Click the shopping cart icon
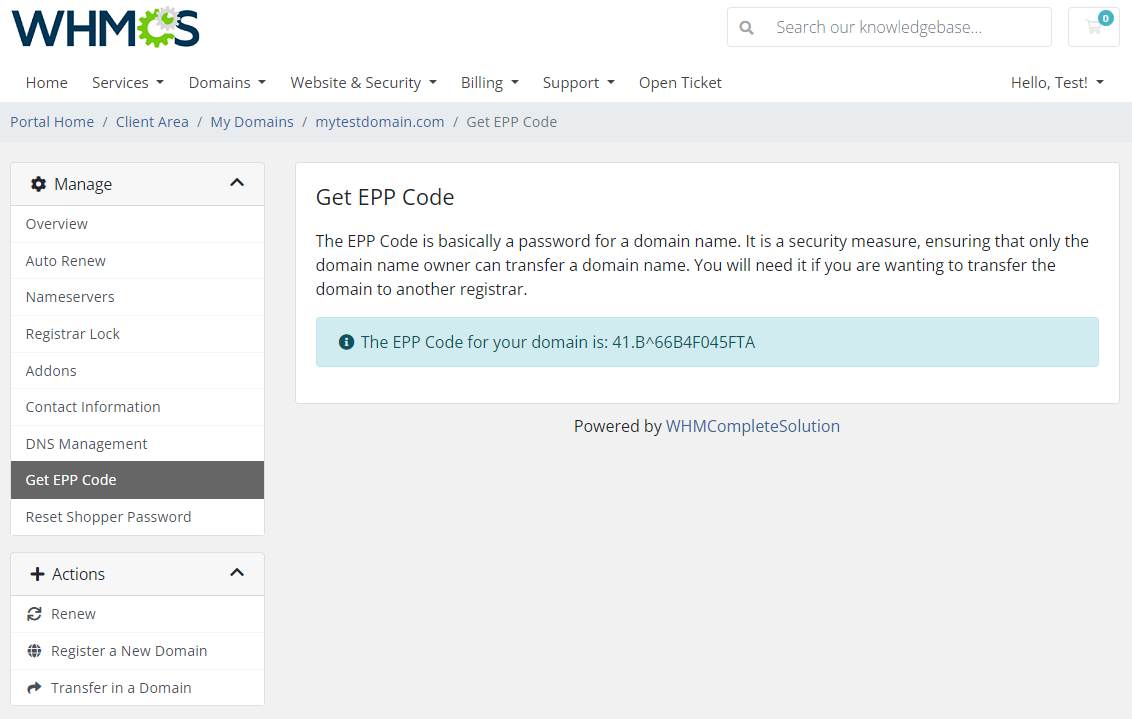Viewport: 1132px width, 719px height. click(1093, 28)
